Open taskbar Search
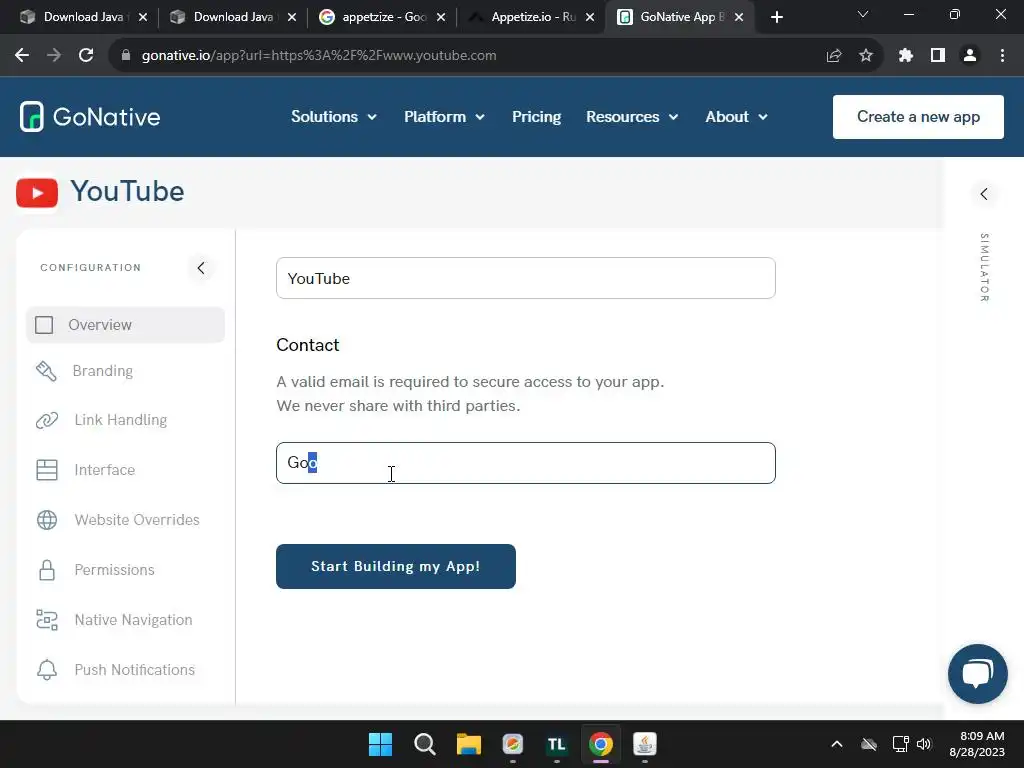 (x=424, y=744)
